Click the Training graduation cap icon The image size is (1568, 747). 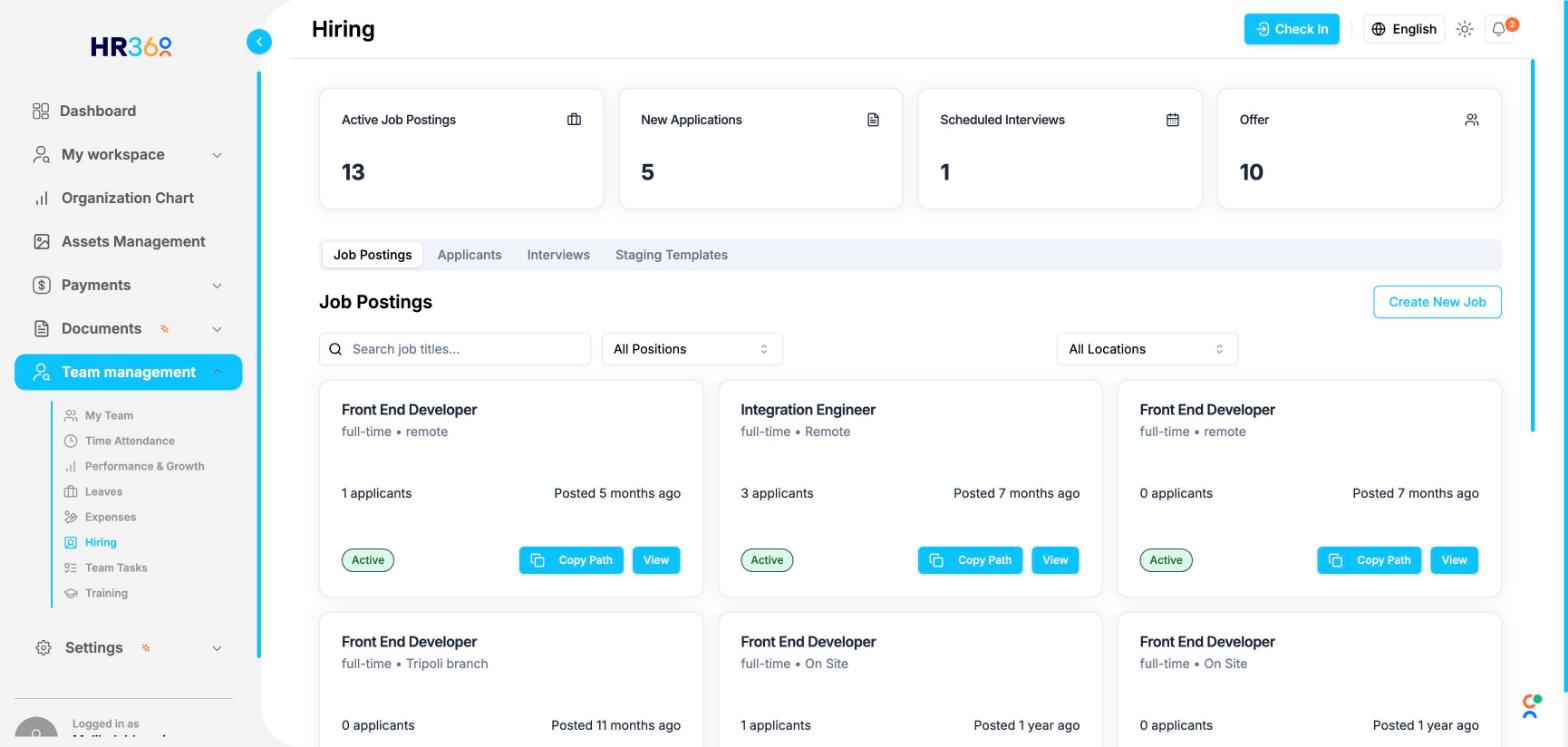coord(70,593)
